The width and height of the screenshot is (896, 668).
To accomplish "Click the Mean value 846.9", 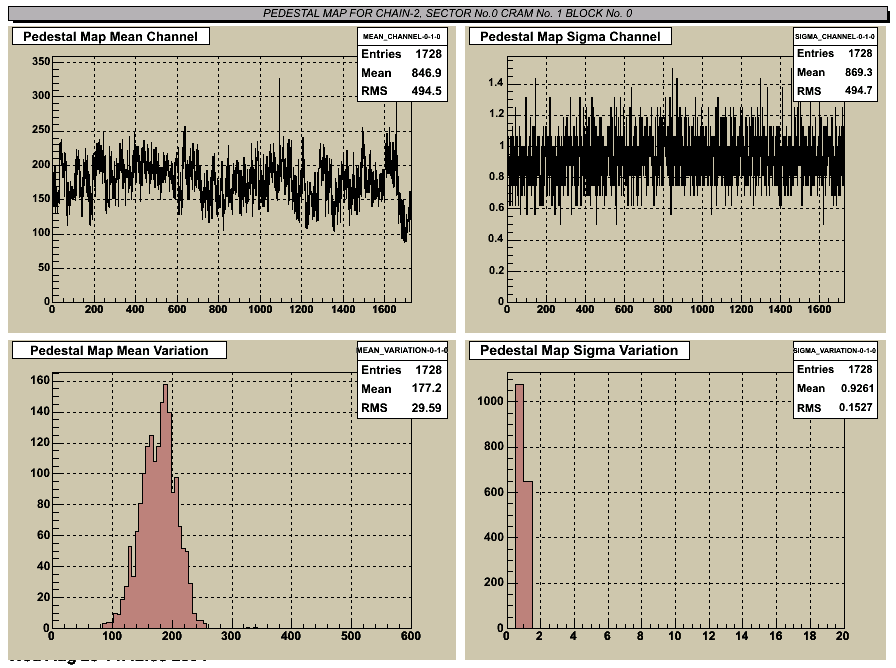I will [x=426, y=73].
